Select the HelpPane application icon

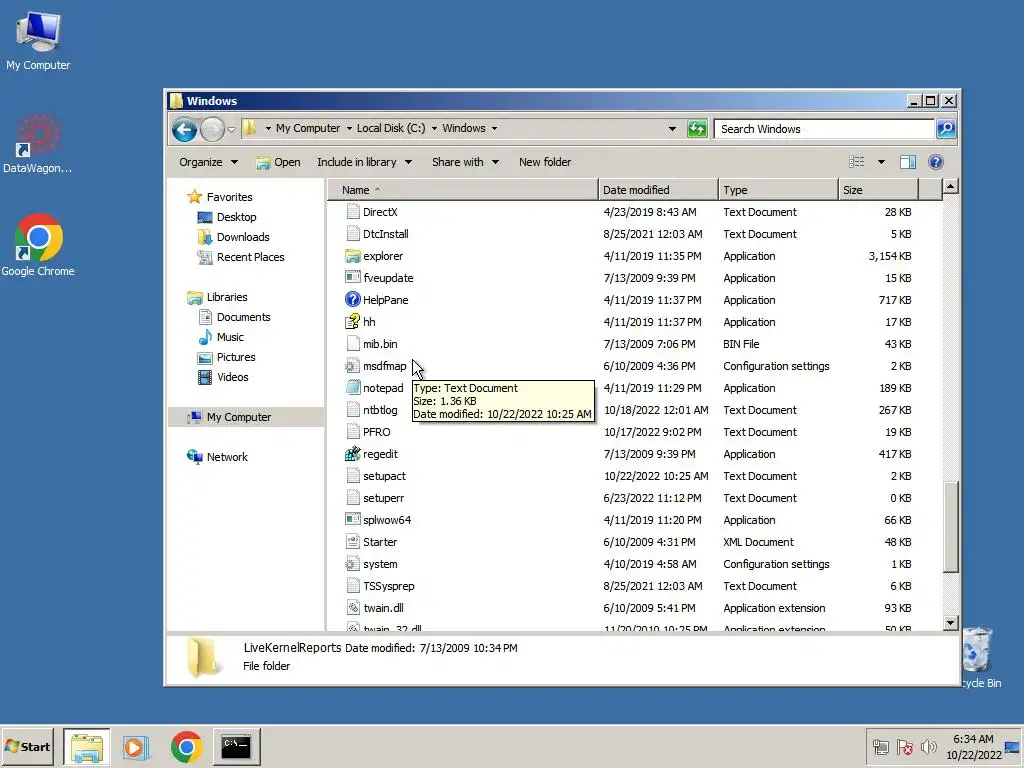(353, 300)
